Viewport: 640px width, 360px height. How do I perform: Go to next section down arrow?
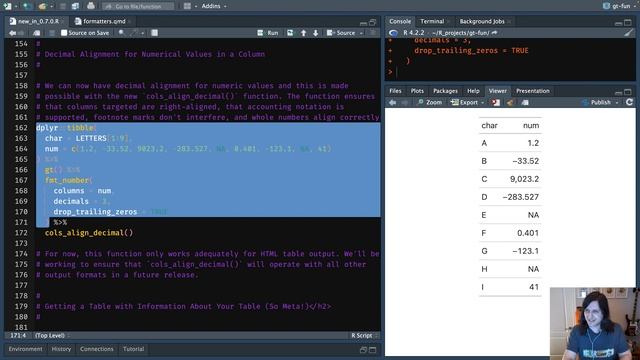coord(316,33)
